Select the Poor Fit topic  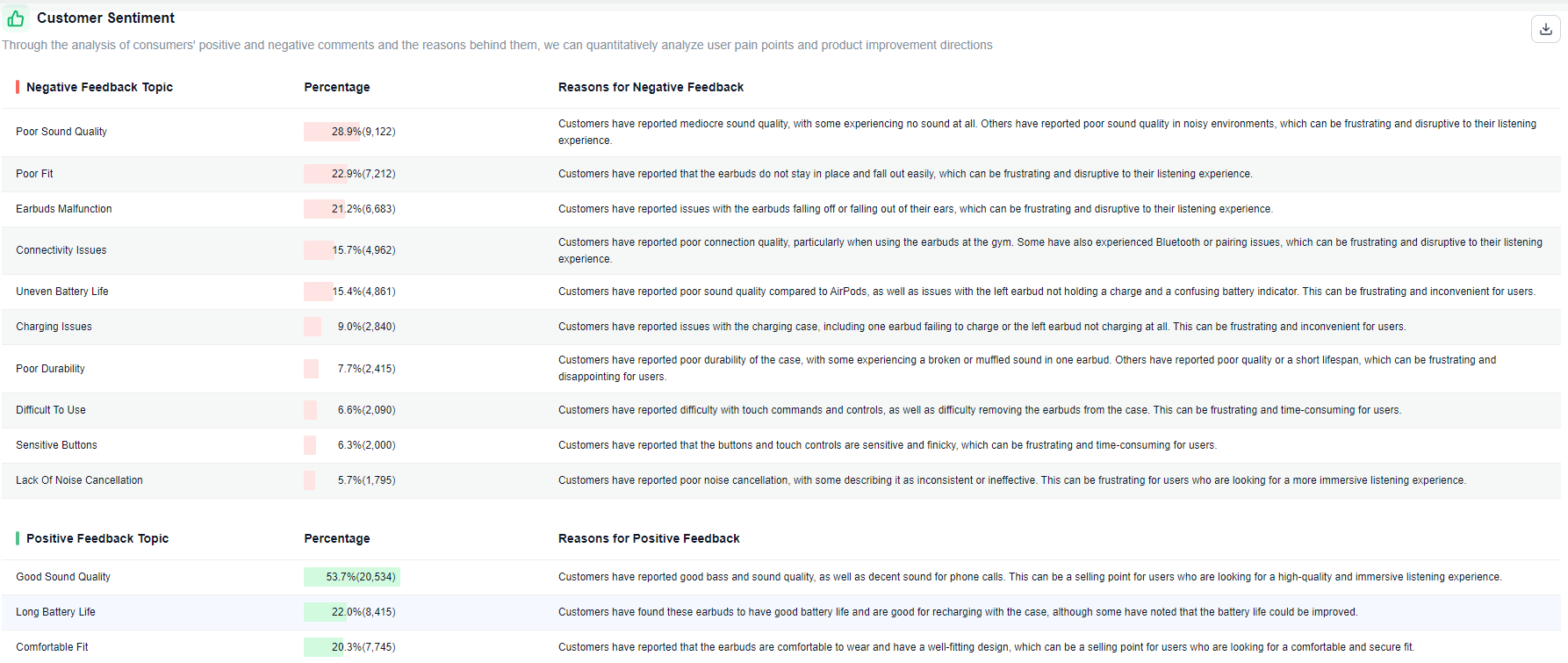pyautogui.click(x=34, y=174)
